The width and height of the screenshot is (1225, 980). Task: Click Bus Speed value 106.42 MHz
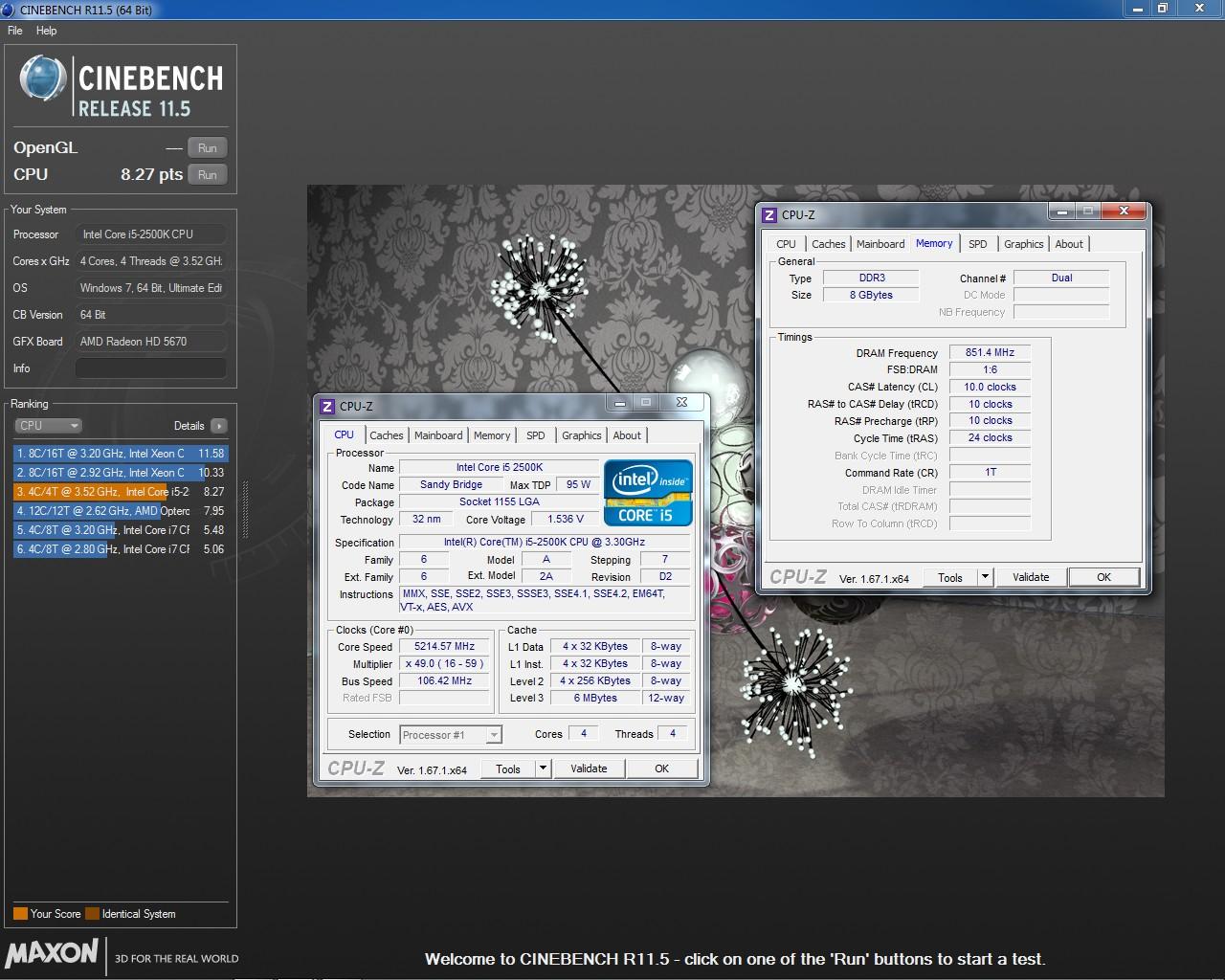coord(445,681)
